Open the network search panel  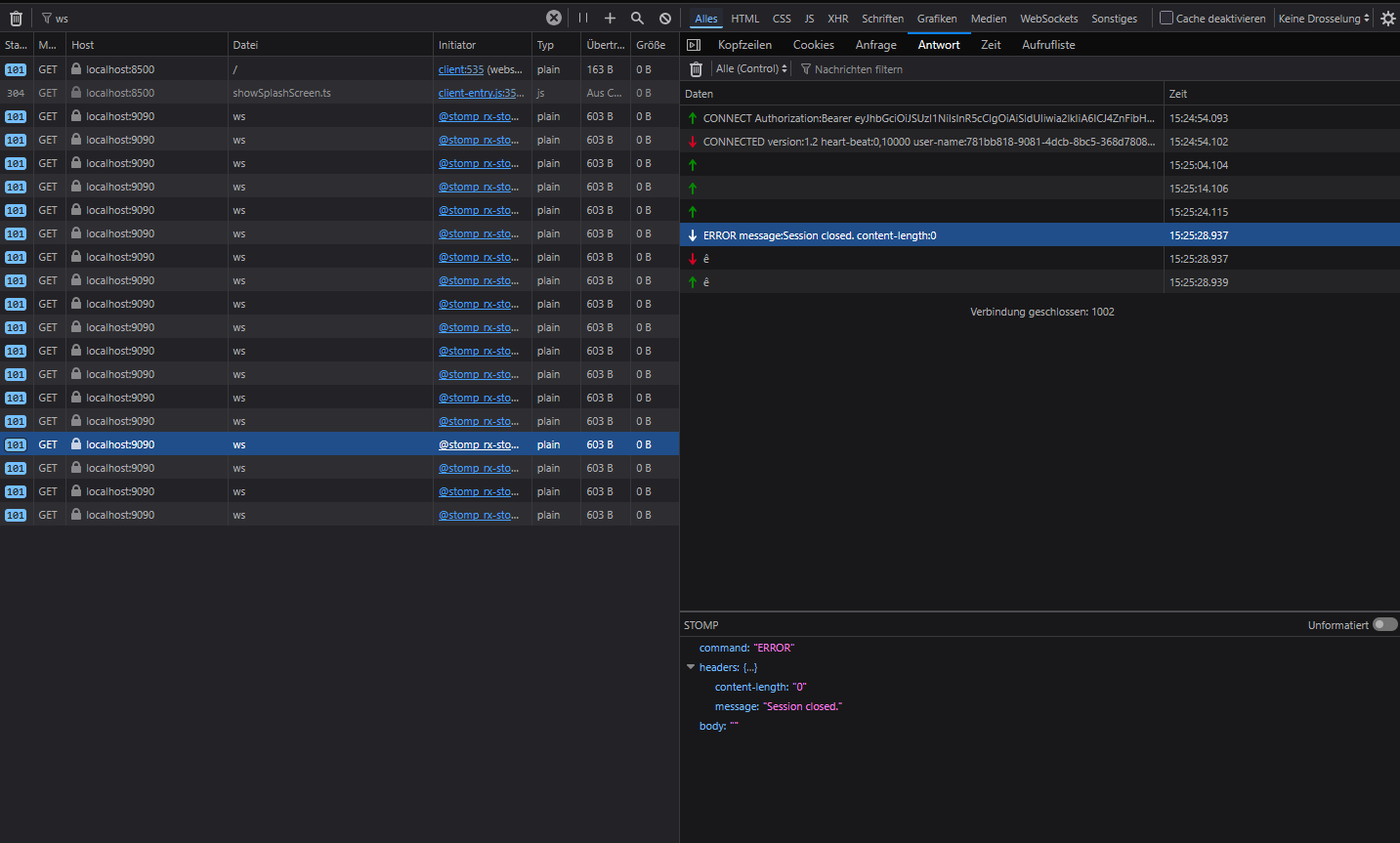(637, 18)
